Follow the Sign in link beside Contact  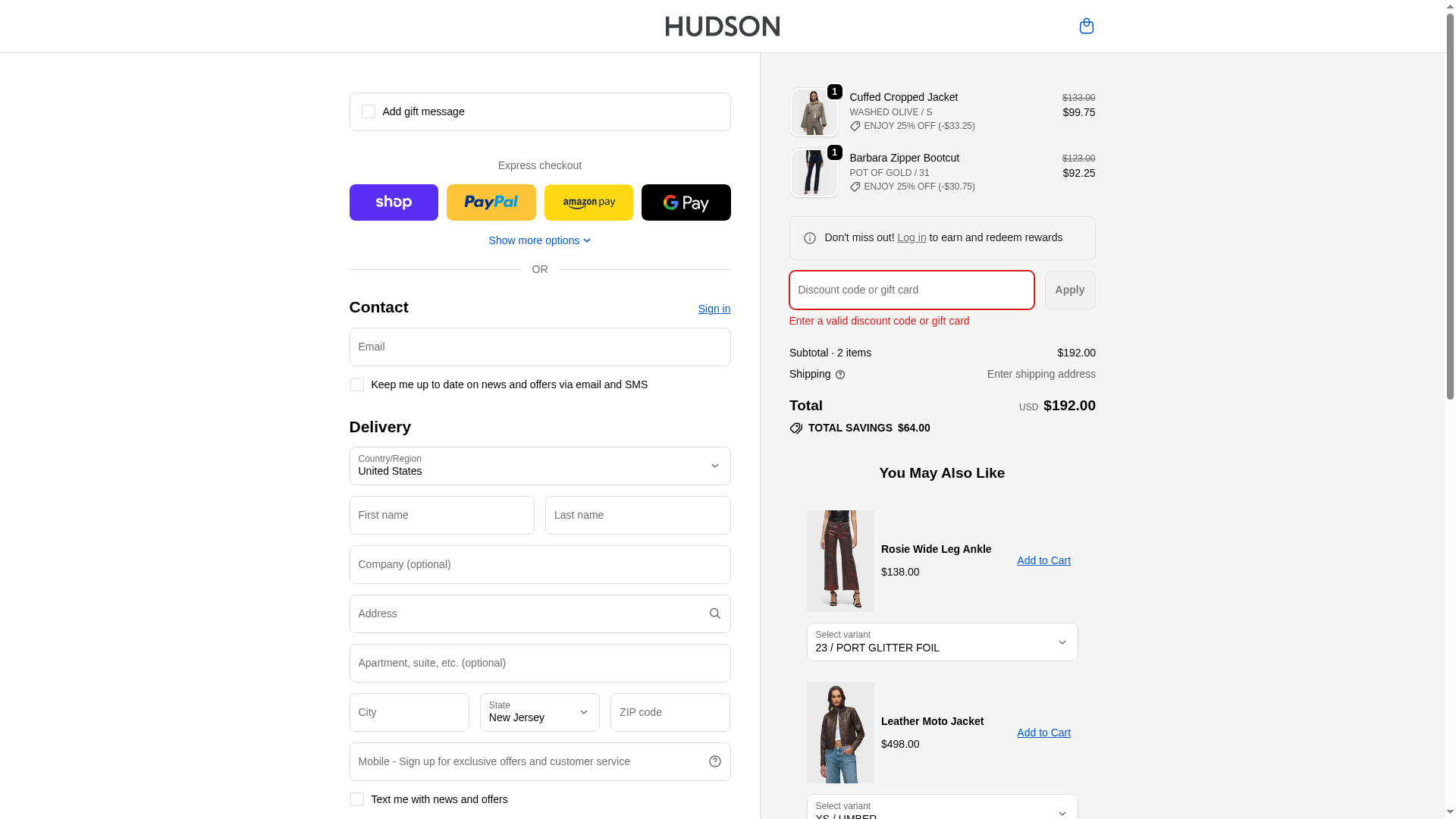(x=714, y=309)
